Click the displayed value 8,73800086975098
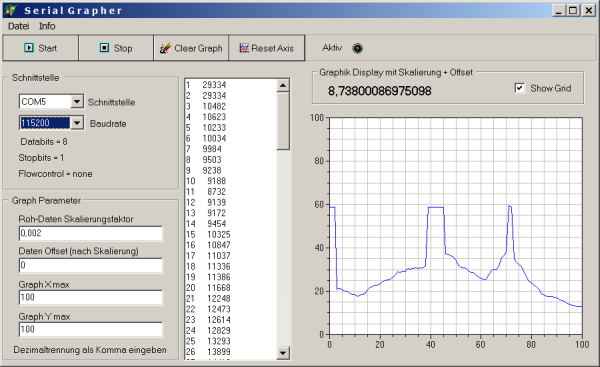 click(x=380, y=91)
